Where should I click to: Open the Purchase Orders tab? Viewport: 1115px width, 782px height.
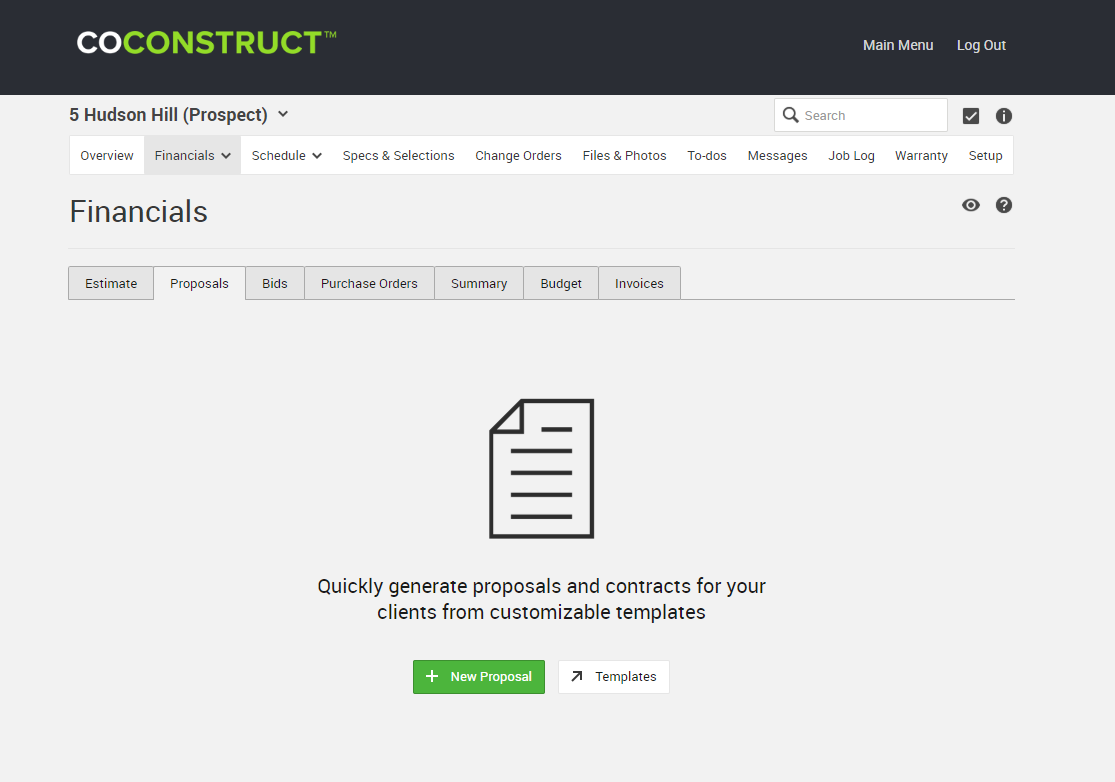click(x=369, y=284)
